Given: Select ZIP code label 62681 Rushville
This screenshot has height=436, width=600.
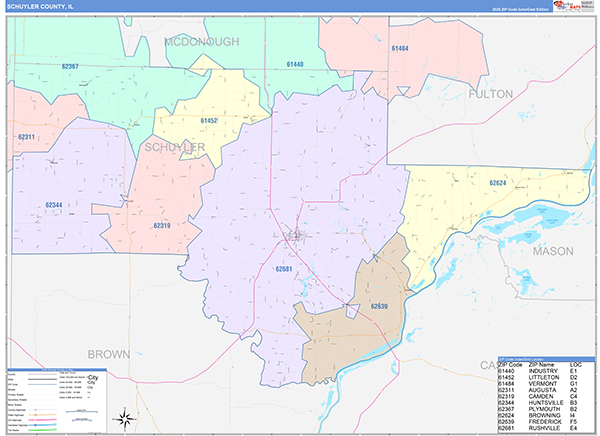Looking at the screenshot, I should click(x=284, y=269).
